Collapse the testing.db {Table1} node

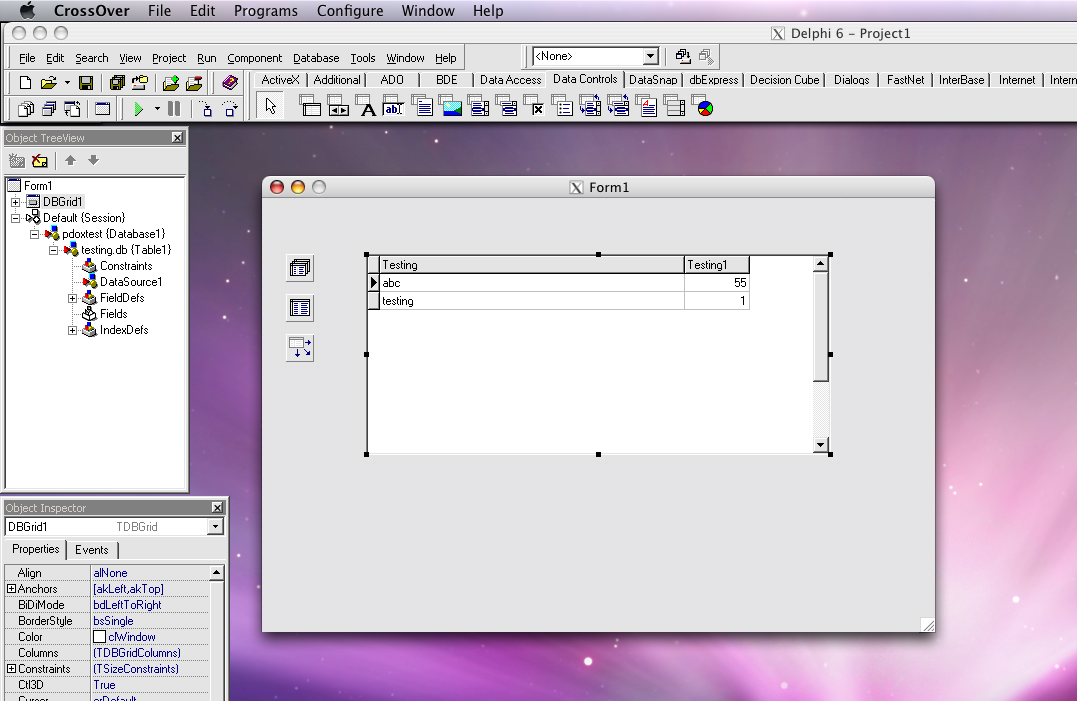(54, 250)
